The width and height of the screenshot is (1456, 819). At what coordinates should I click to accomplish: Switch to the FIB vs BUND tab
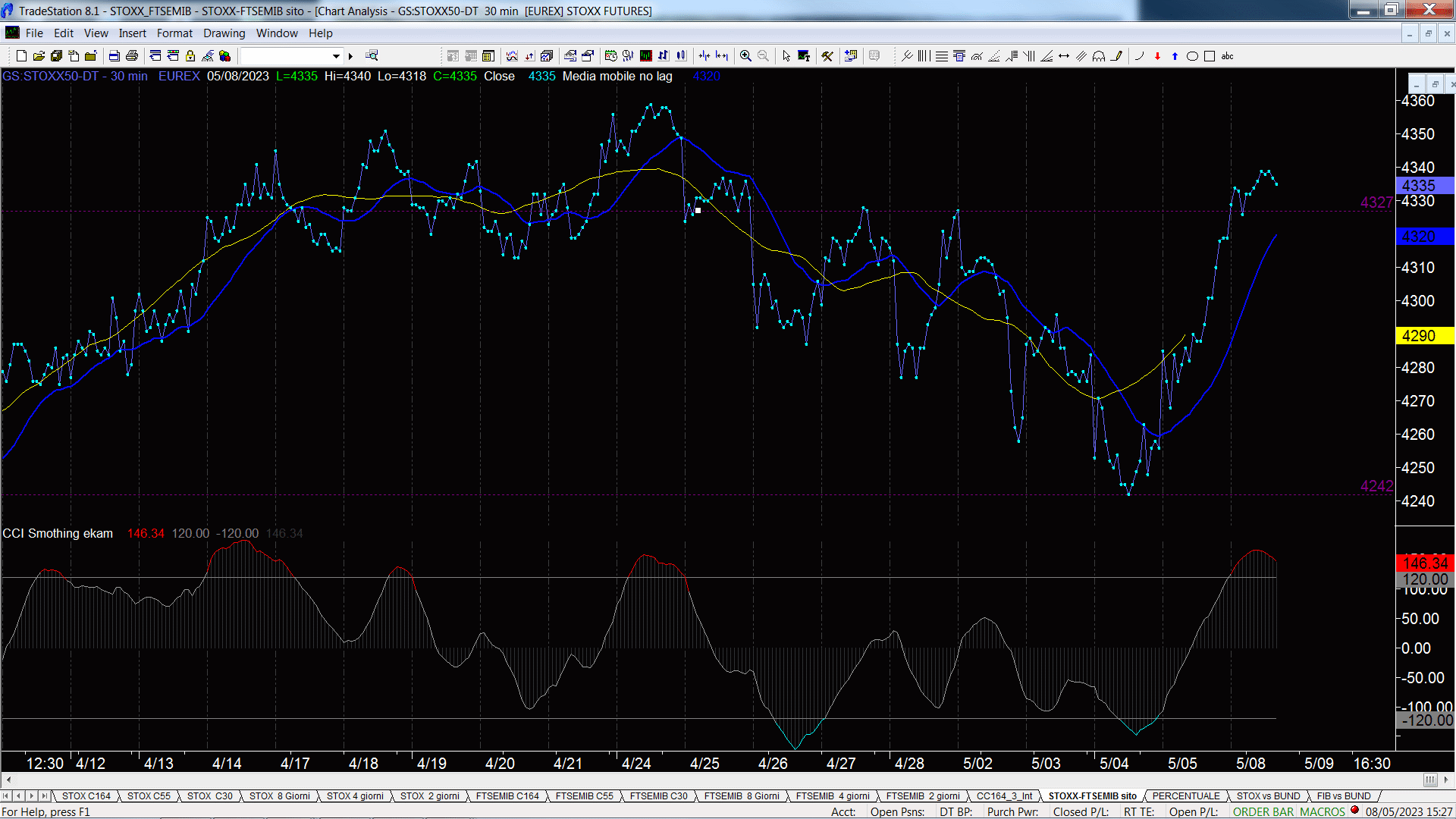1344,796
